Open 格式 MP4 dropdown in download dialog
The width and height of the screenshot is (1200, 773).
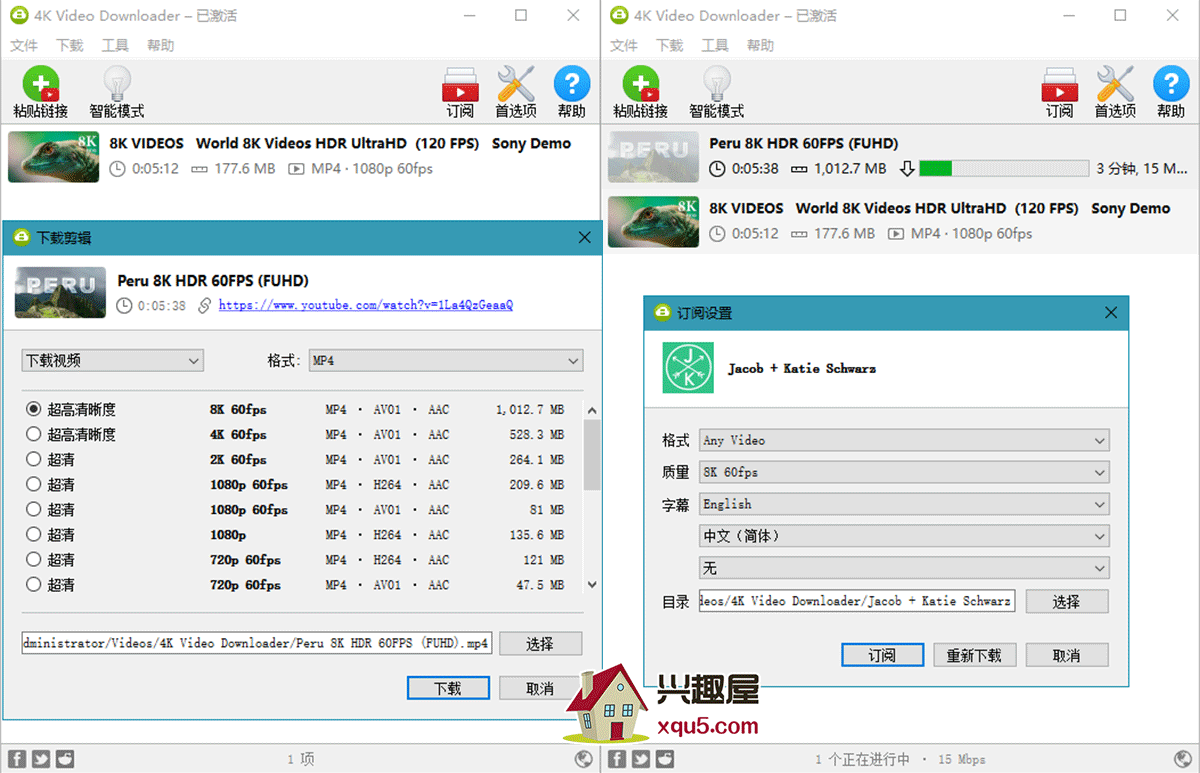[x=445, y=360]
